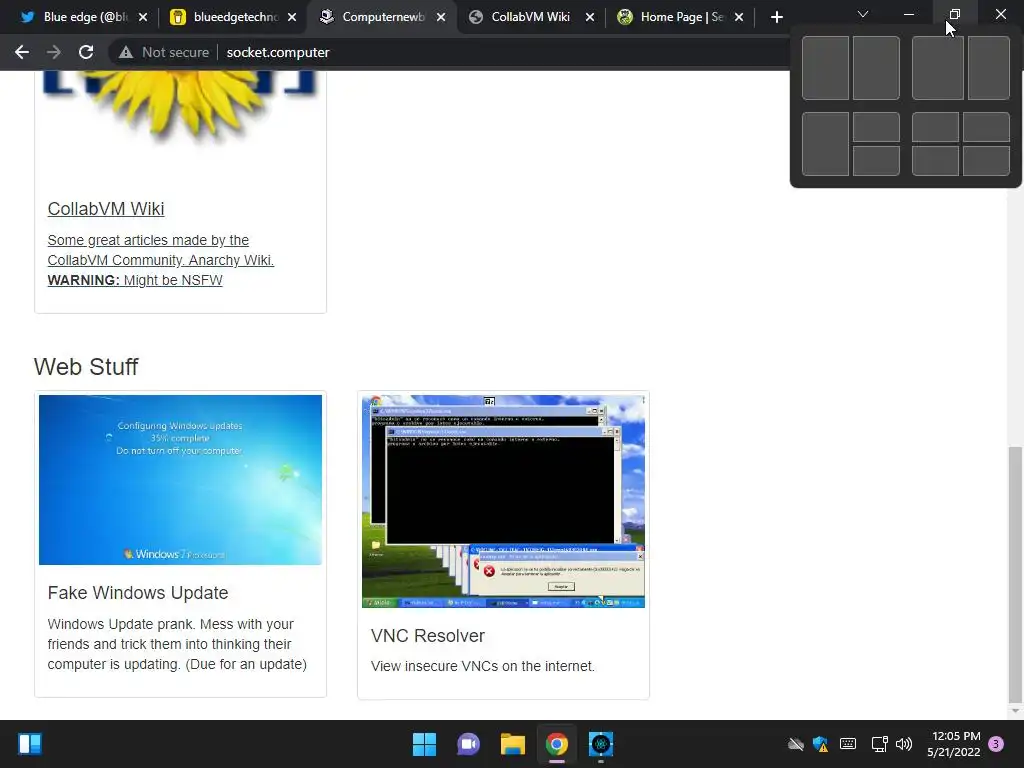Snap window to top-right quadrant of four-grid layout
The height and width of the screenshot is (768, 1024).
pyautogui.click(x=987, y=127)
